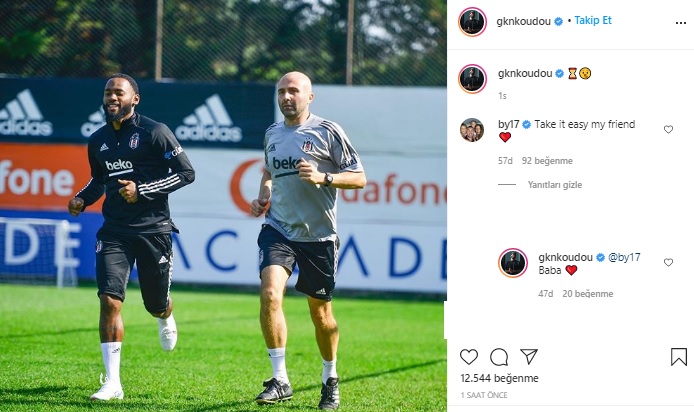Open by17's avatar next to comment
The height and width of the screenshot is (412, 694).
pos(471,130)
